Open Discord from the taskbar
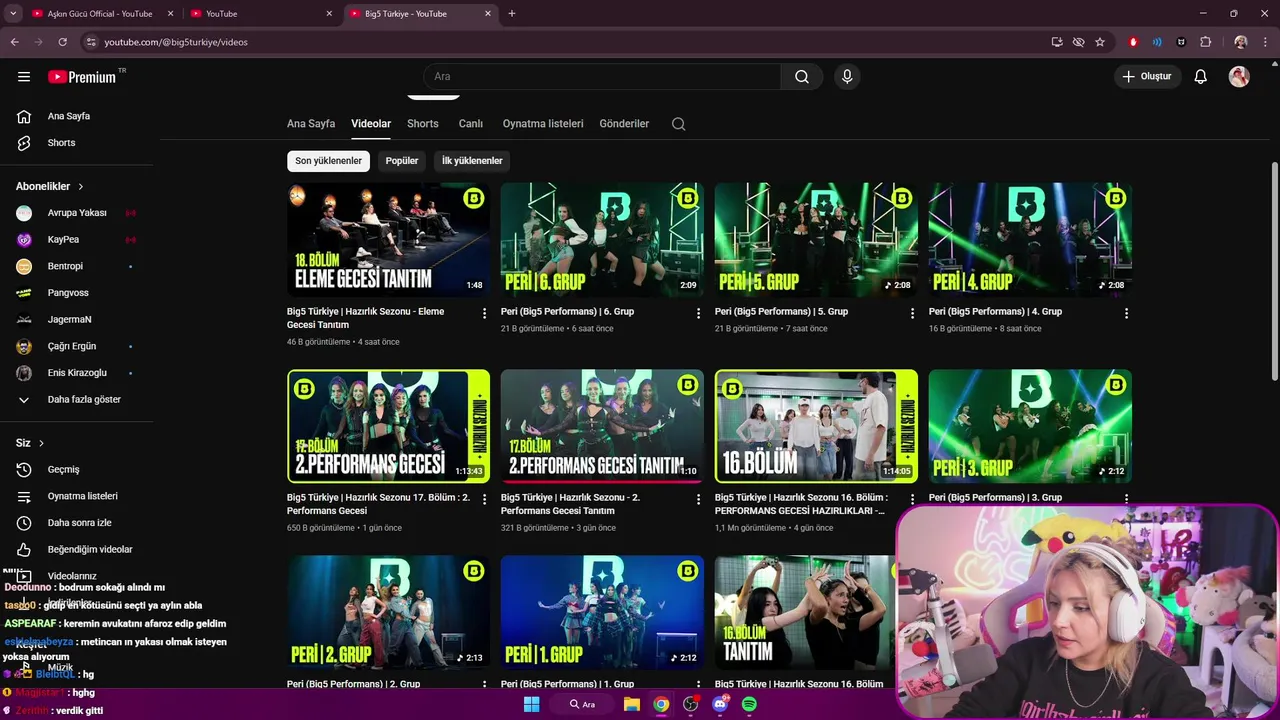1280x720 pixels. click(x=720, y=704)
